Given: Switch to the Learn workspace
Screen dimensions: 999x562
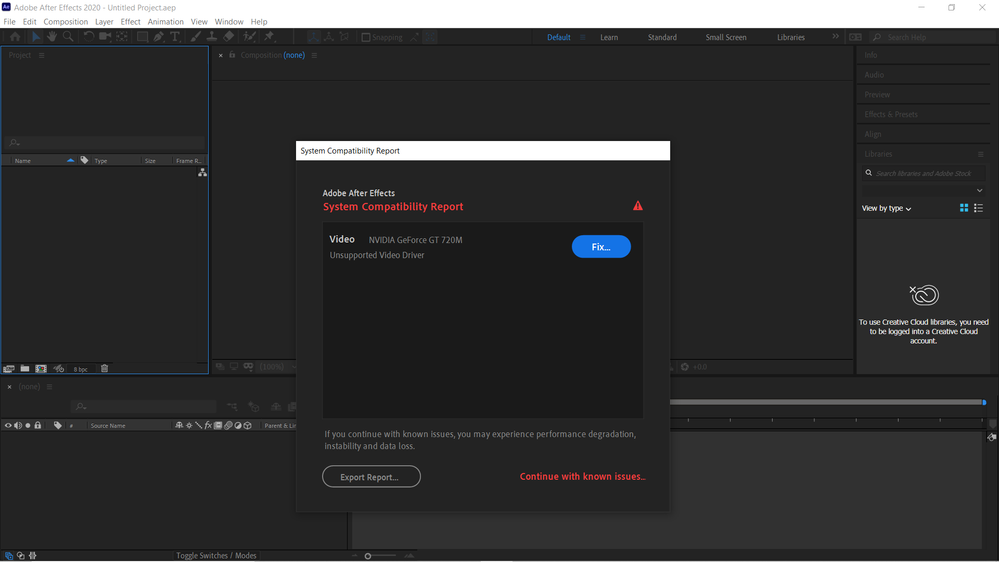Looking at the screenshot, I should (608, 38).
